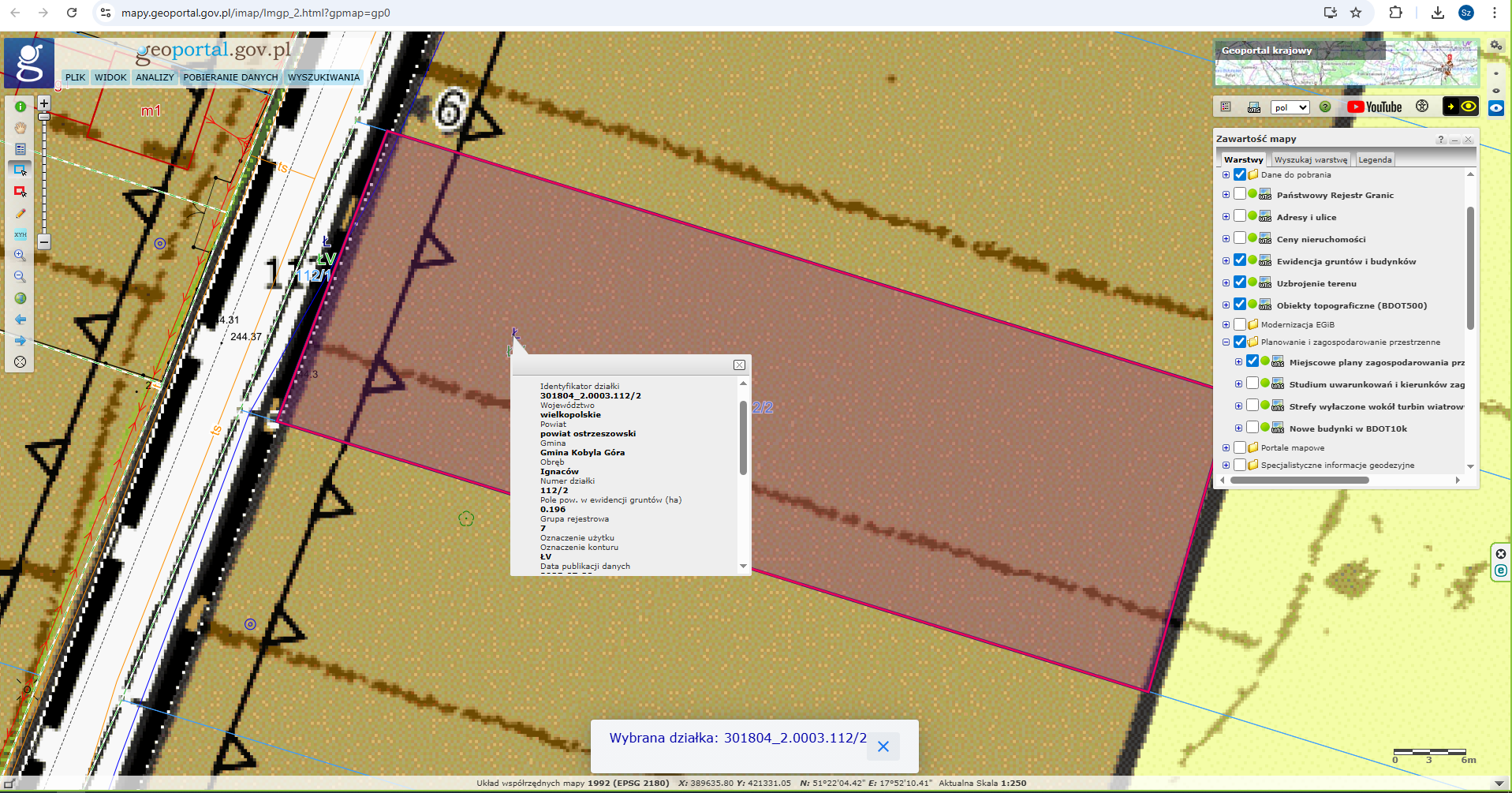Select the green info identify tool
This screenshot has height=793, width=1512.
click(x=21, y=107)
